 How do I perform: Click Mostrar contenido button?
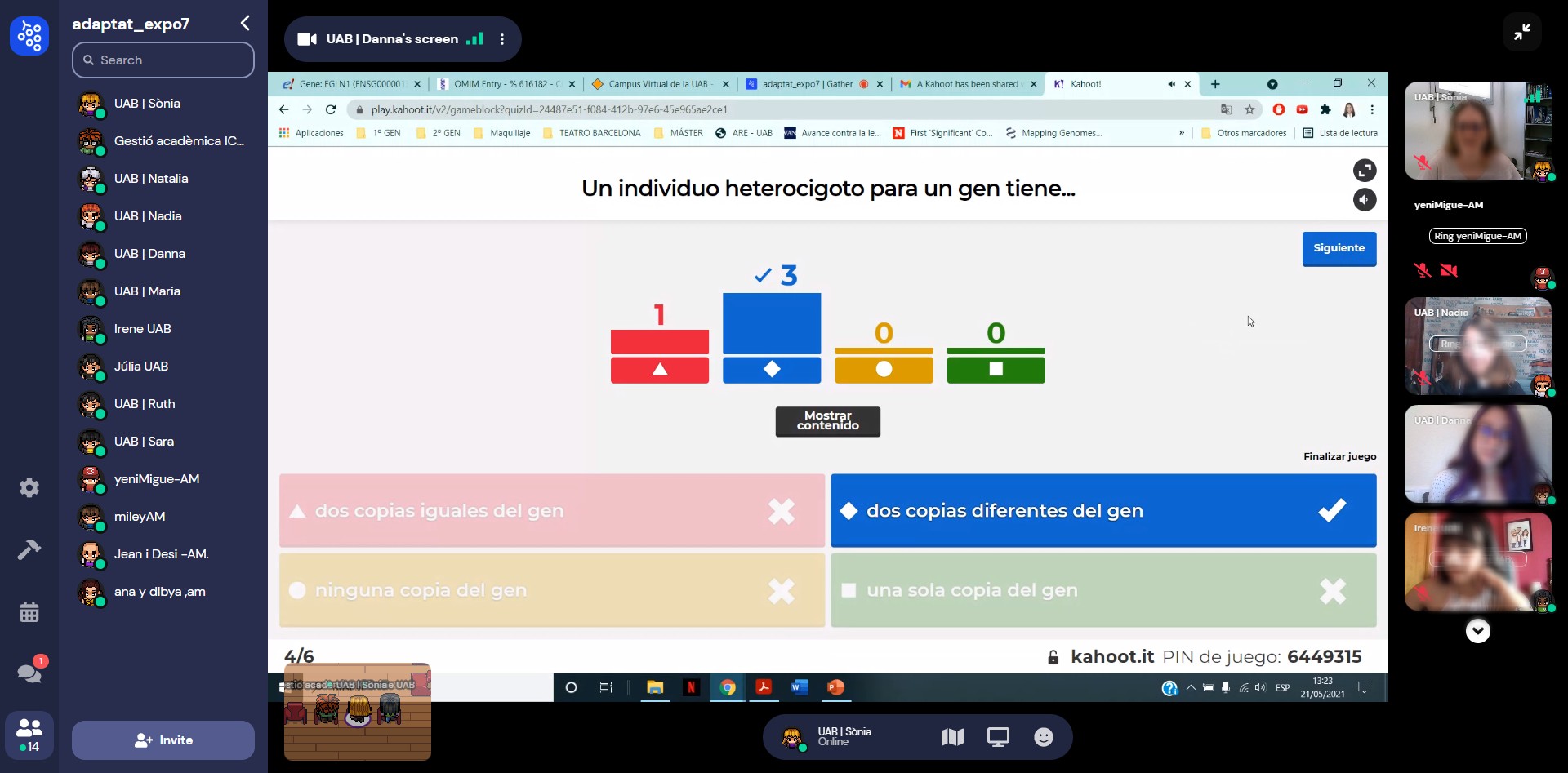click(828, 421)
